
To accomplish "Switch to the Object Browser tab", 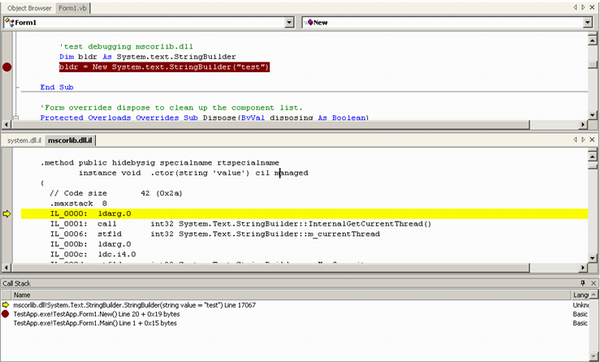I will pos(29,8).
